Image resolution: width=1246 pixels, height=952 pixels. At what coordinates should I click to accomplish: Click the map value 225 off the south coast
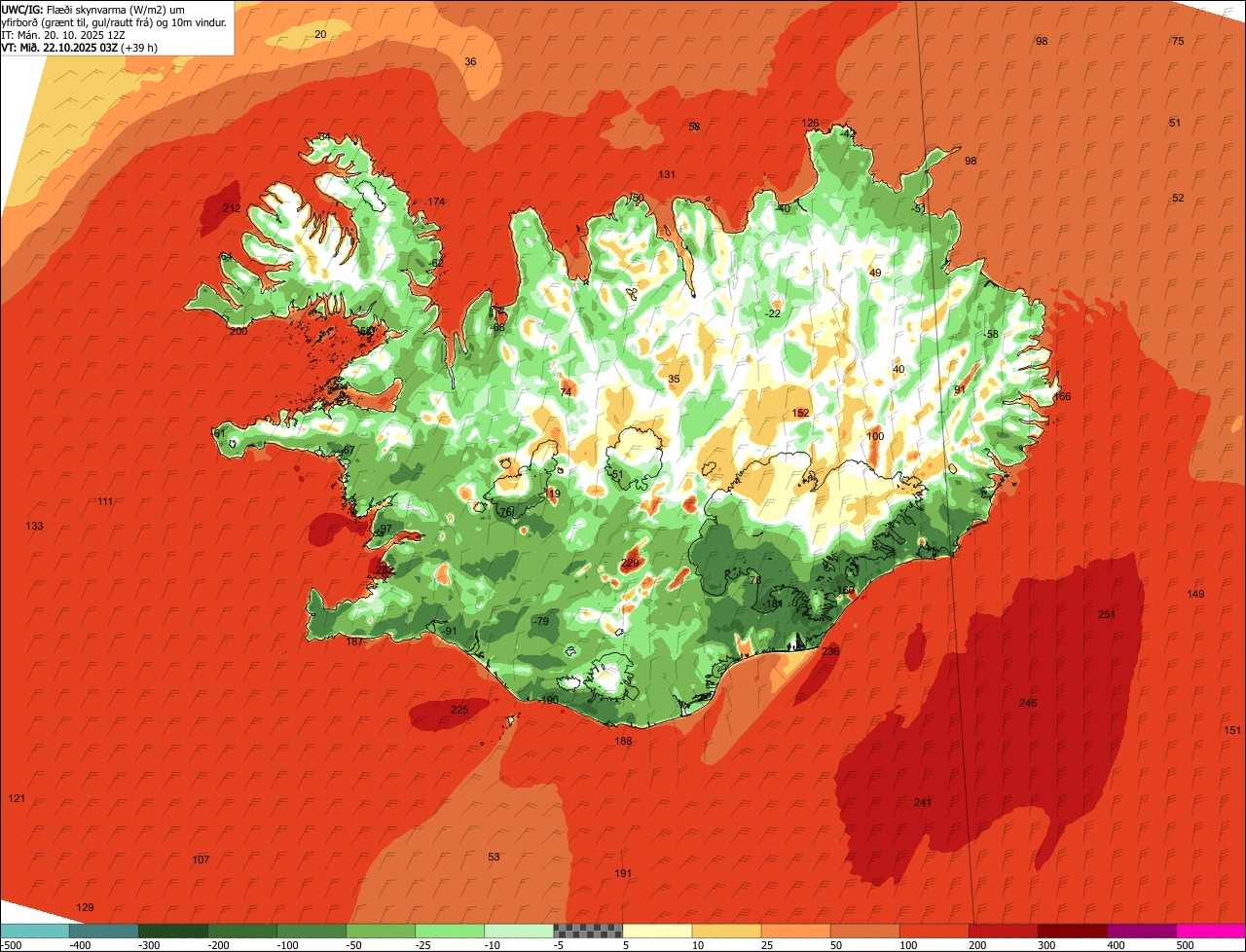coord(459,710)
